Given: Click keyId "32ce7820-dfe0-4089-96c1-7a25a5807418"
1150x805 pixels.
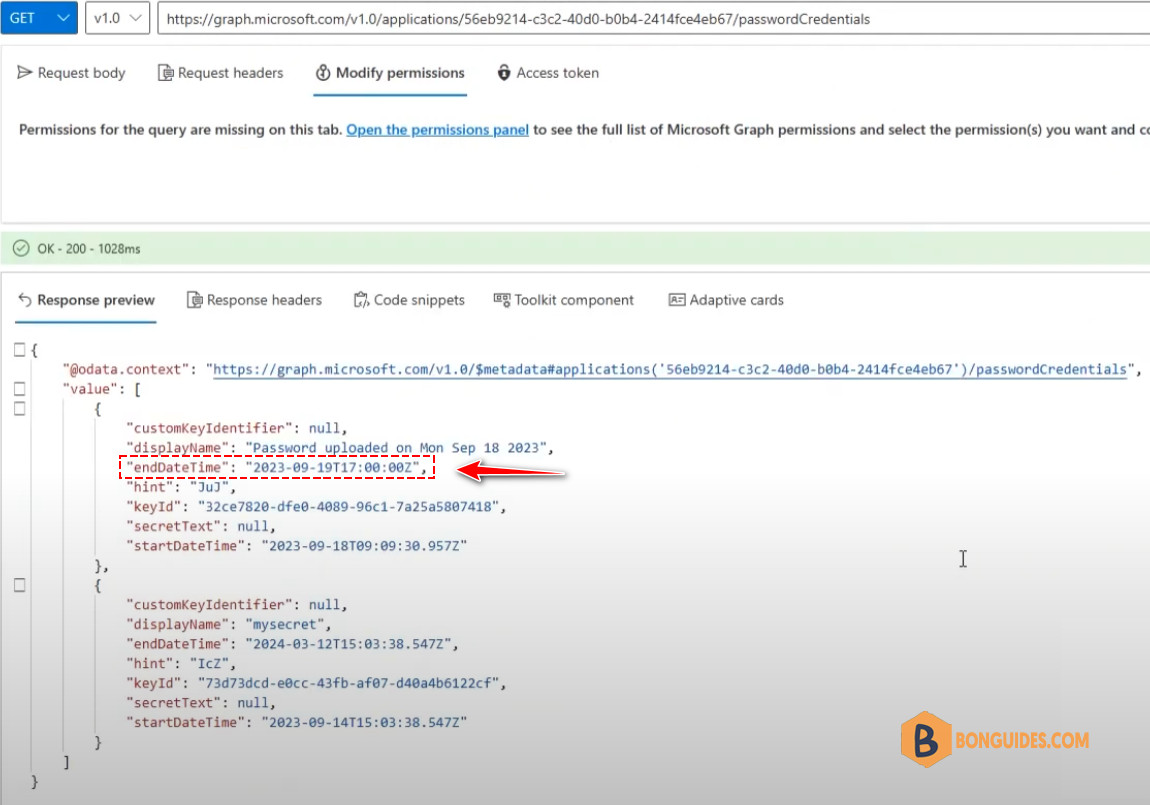Looking at the screenshot, I should 348,507.
